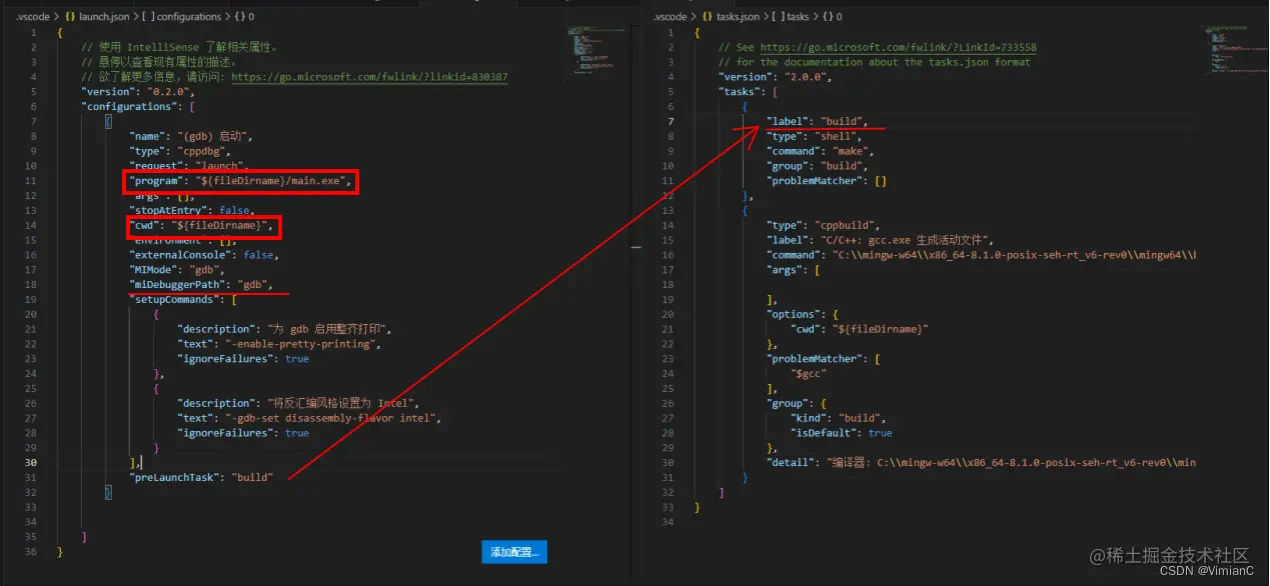Click the comment "// 使用 IntelliSense 了解相关属性。"

point(179,47)
